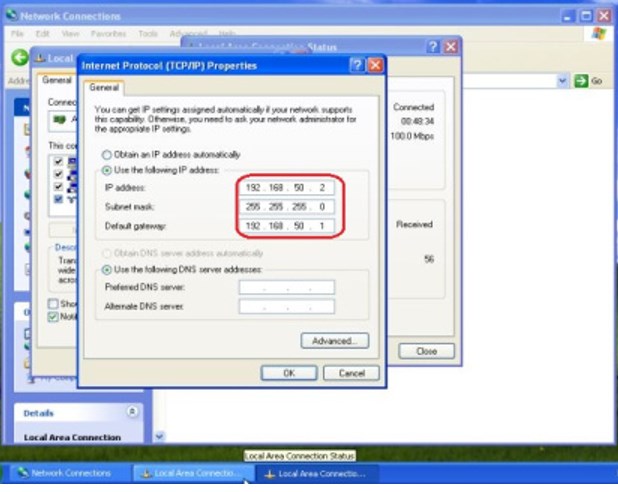The width and height of the screenshot is (618, 492).
Task: Click the Advanced button
Action: tap(335, 341)
